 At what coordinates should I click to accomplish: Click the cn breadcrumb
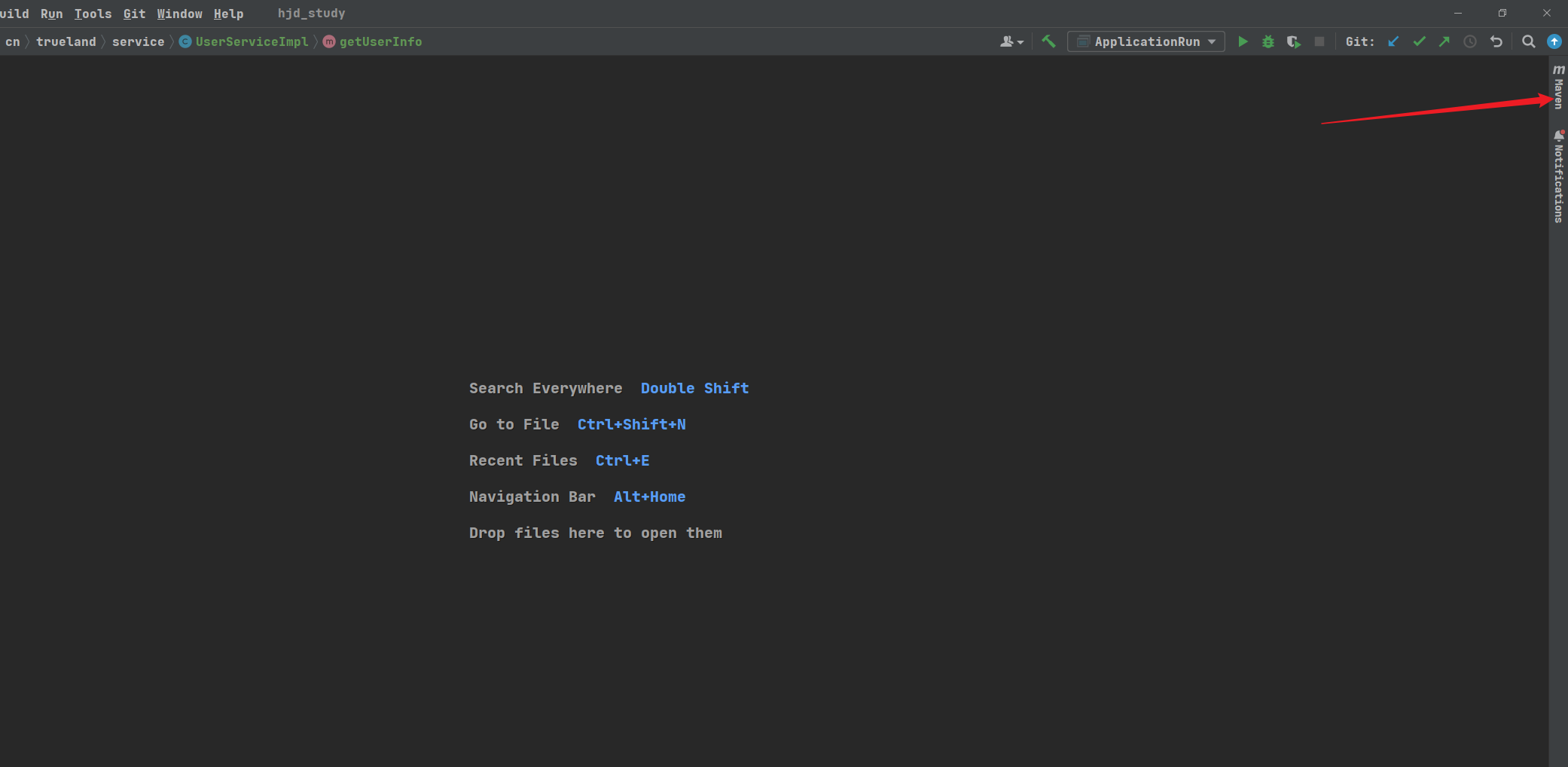[12, 41]
